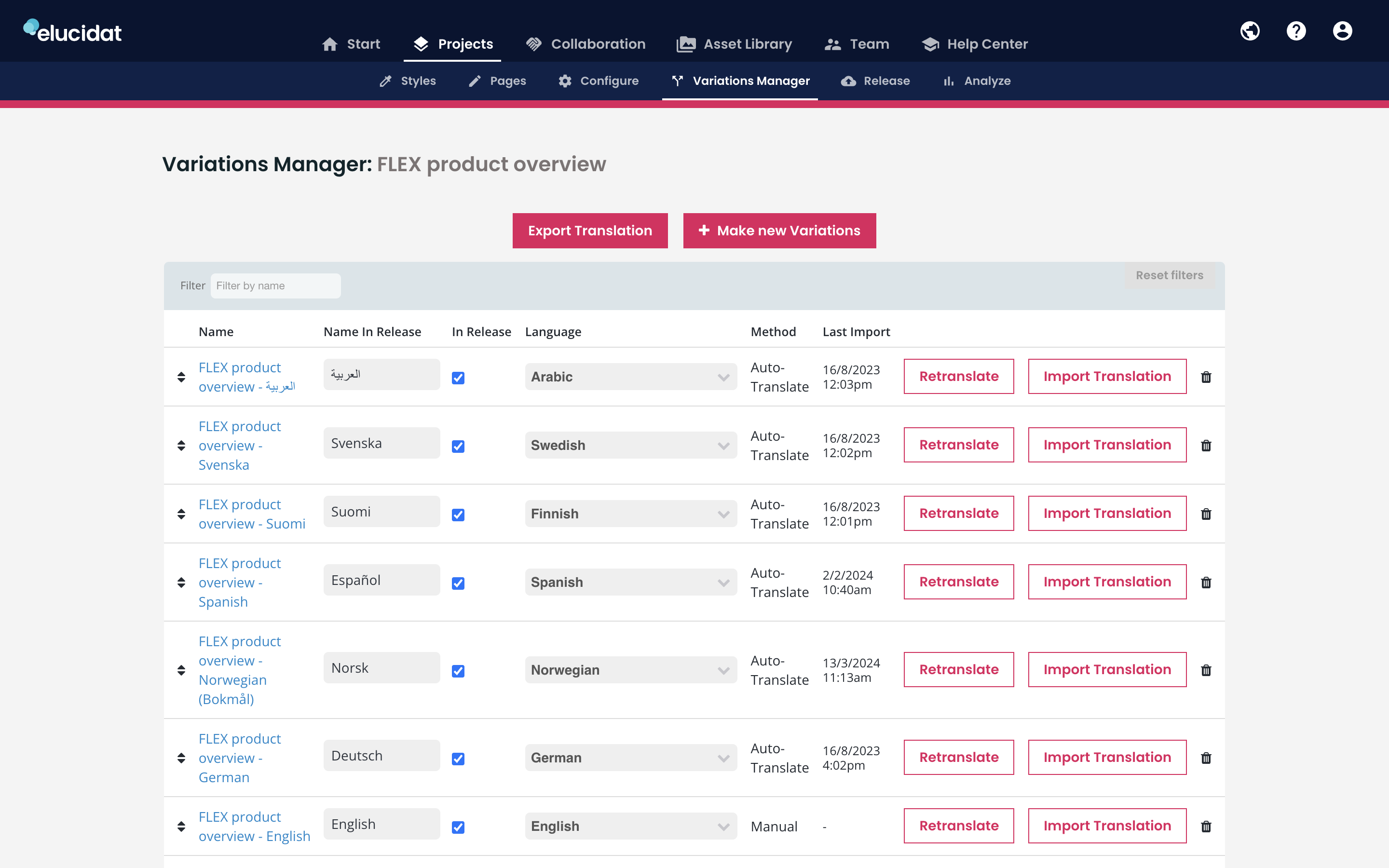Click the Release cloud upload icon
The height and width of the screenshot is (868, 1389).
click(849, 81)
